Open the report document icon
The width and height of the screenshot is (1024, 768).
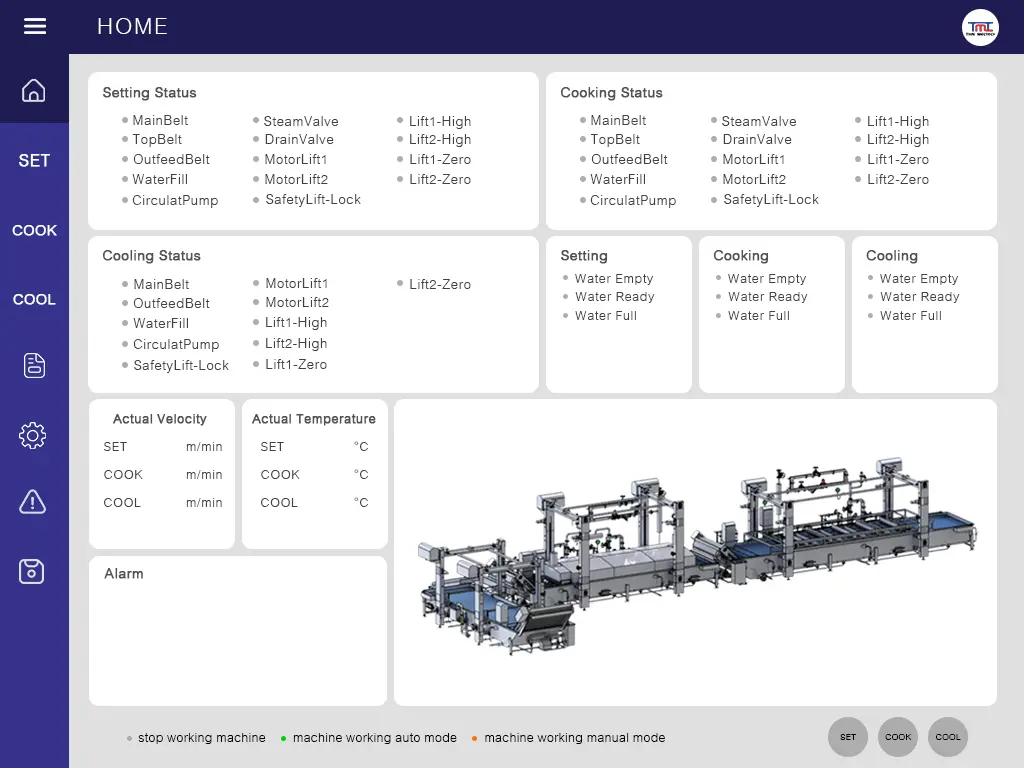(x=34, y=366)
